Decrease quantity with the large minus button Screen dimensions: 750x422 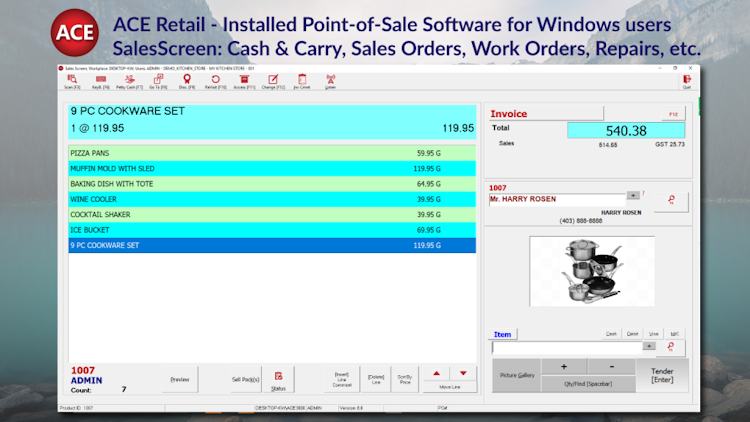pos(611,367)
